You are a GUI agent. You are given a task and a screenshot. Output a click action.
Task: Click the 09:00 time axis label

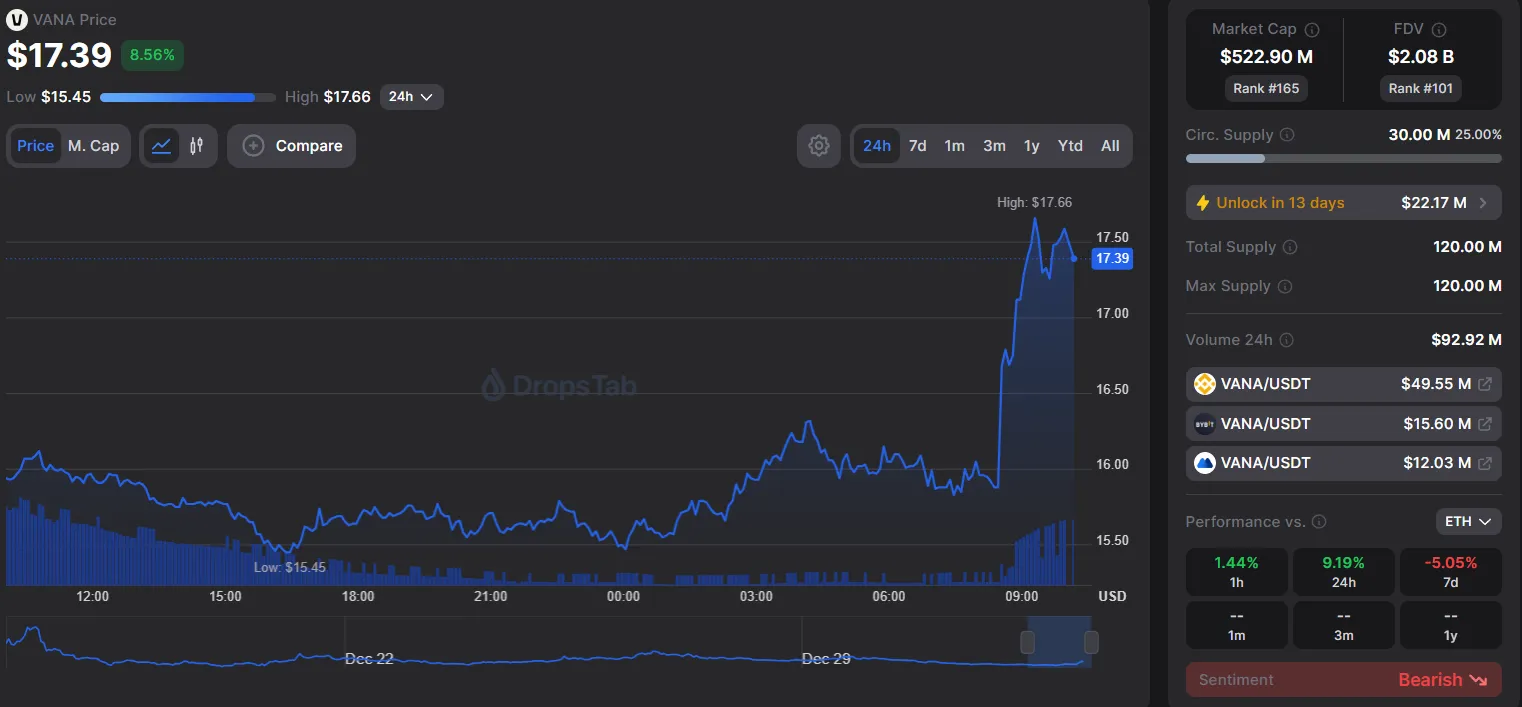point(1021,596)
